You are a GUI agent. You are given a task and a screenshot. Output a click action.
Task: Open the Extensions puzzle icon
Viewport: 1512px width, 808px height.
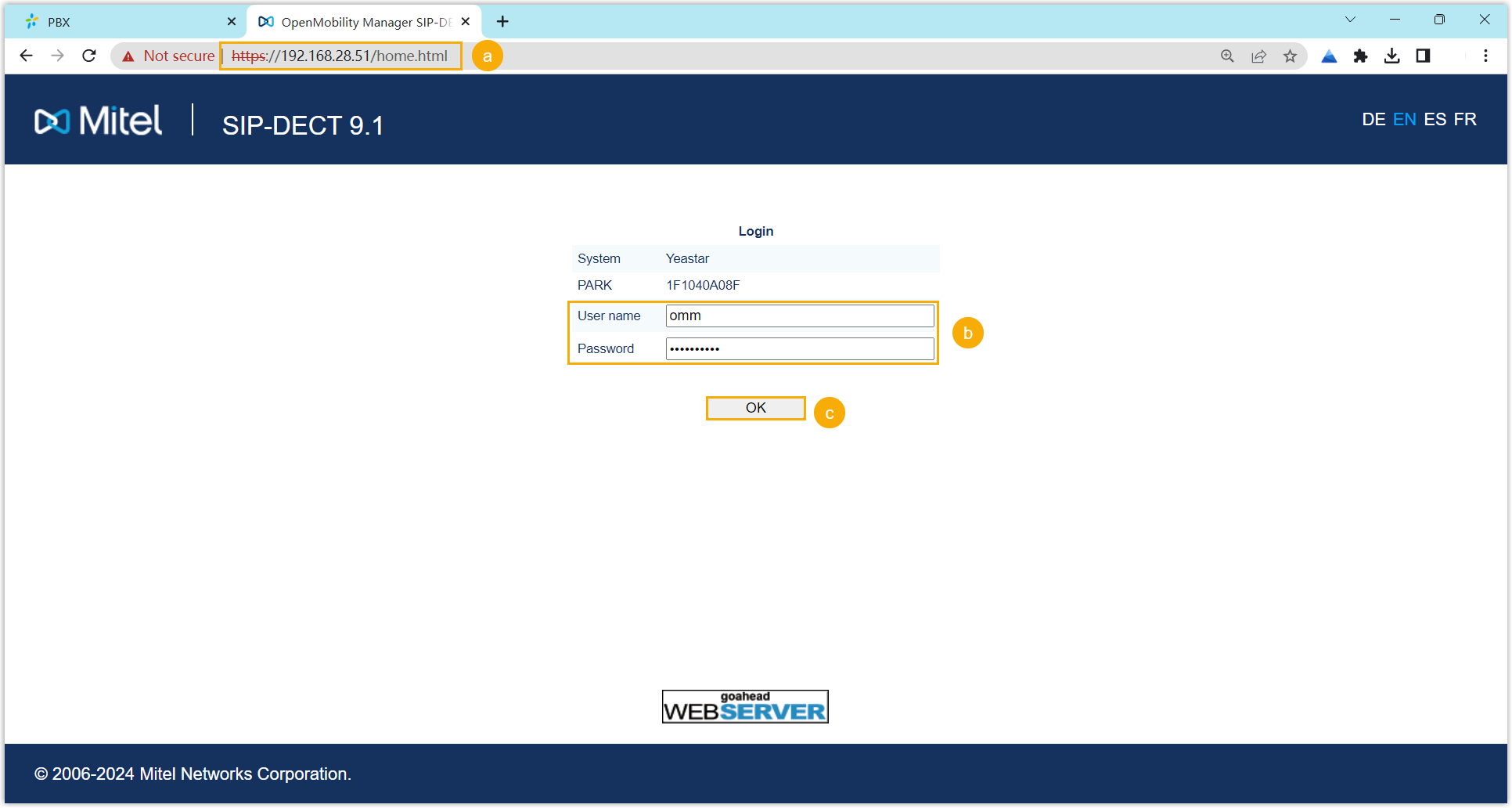point(1360,56)
